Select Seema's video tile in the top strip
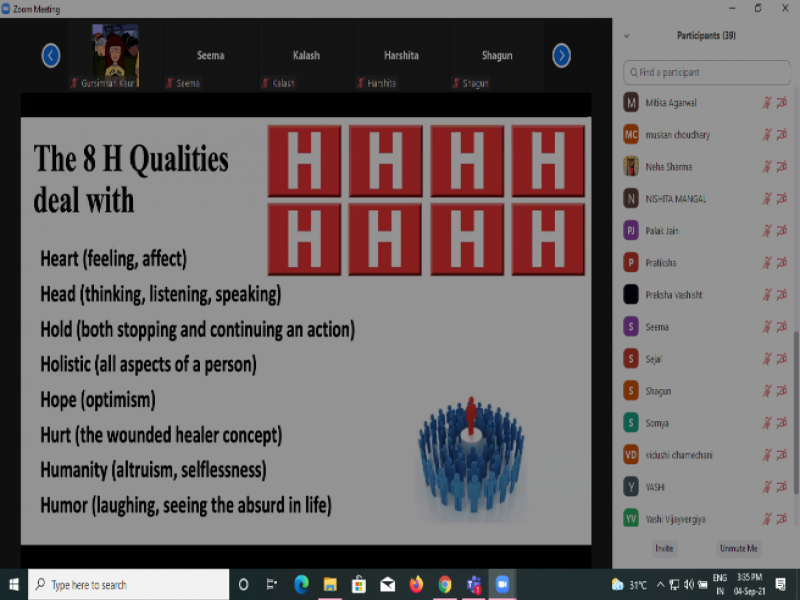The width and height of the screenshot is (800, 600). (210, 56)
